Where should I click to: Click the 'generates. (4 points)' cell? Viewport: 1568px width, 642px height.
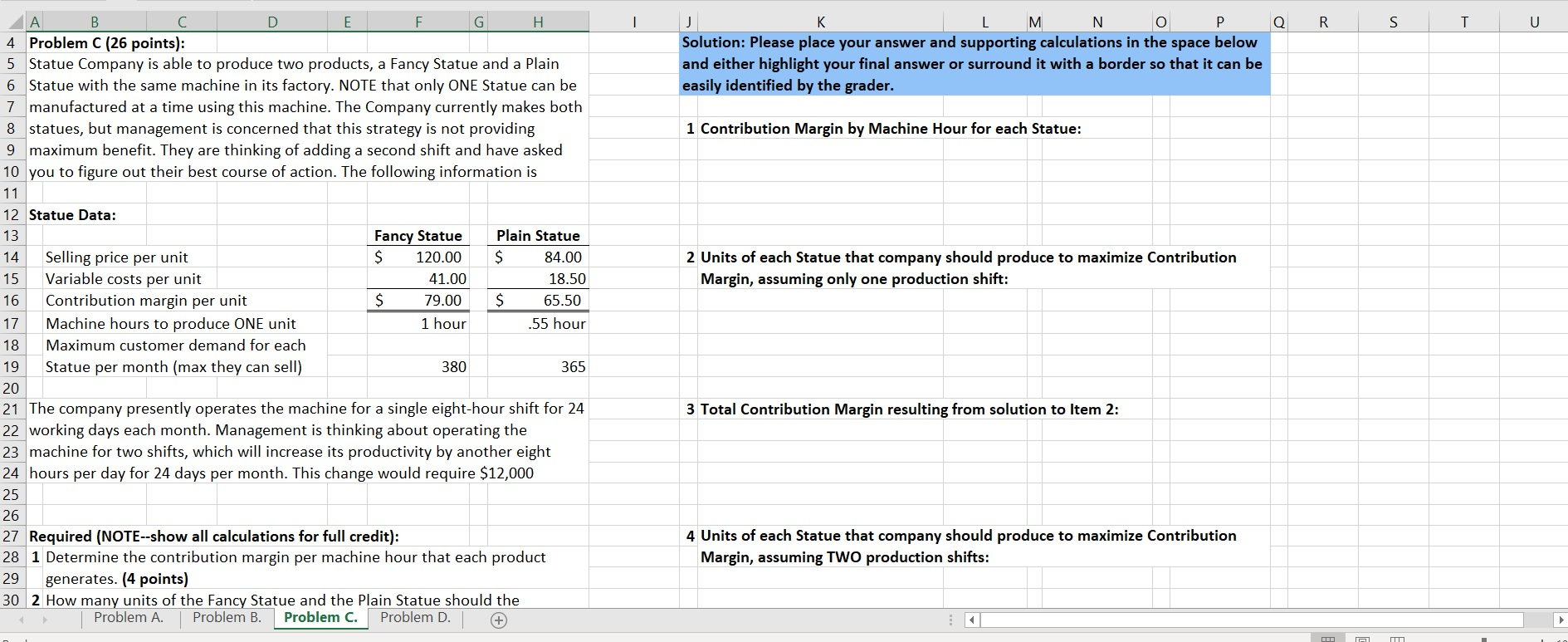coord(116,579)
